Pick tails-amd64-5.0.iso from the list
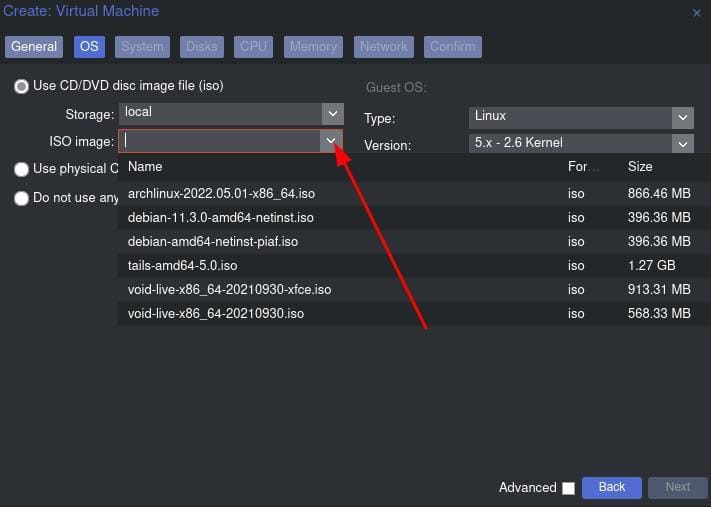Screen dimensions: 711x507 click(x=414, y=266)
